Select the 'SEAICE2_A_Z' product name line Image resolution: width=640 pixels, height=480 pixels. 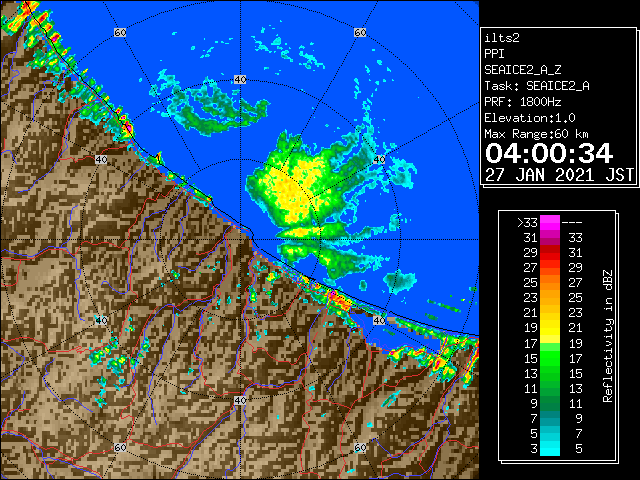(523, 70)
